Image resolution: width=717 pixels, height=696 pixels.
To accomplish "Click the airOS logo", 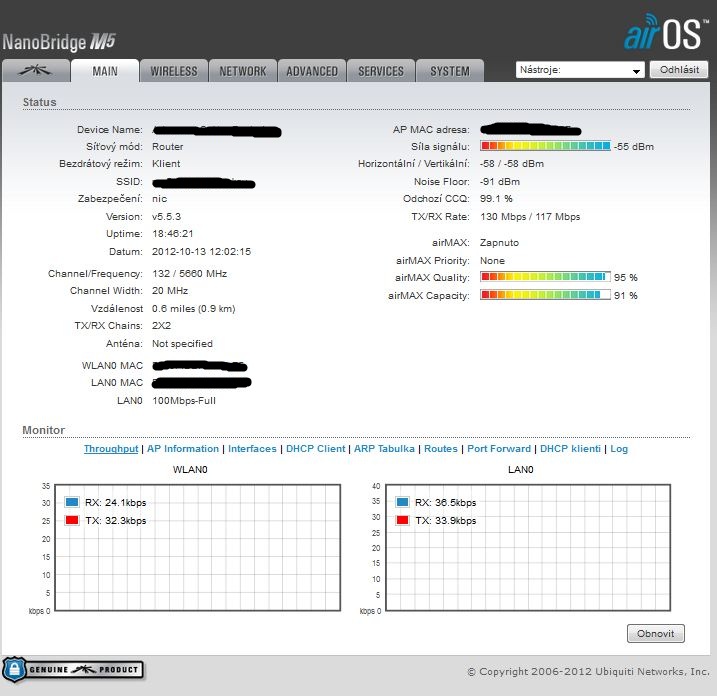I will point(665,32).
